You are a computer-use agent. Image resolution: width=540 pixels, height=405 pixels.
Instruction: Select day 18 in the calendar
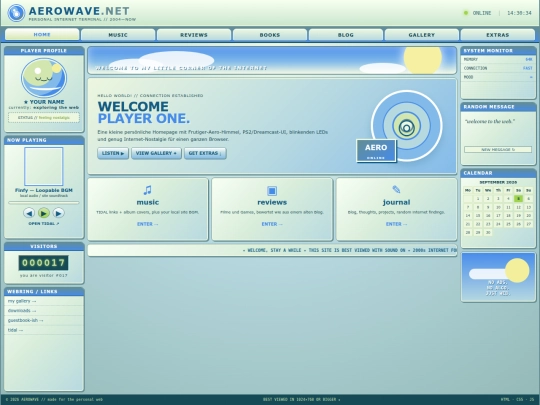(508, 216)
